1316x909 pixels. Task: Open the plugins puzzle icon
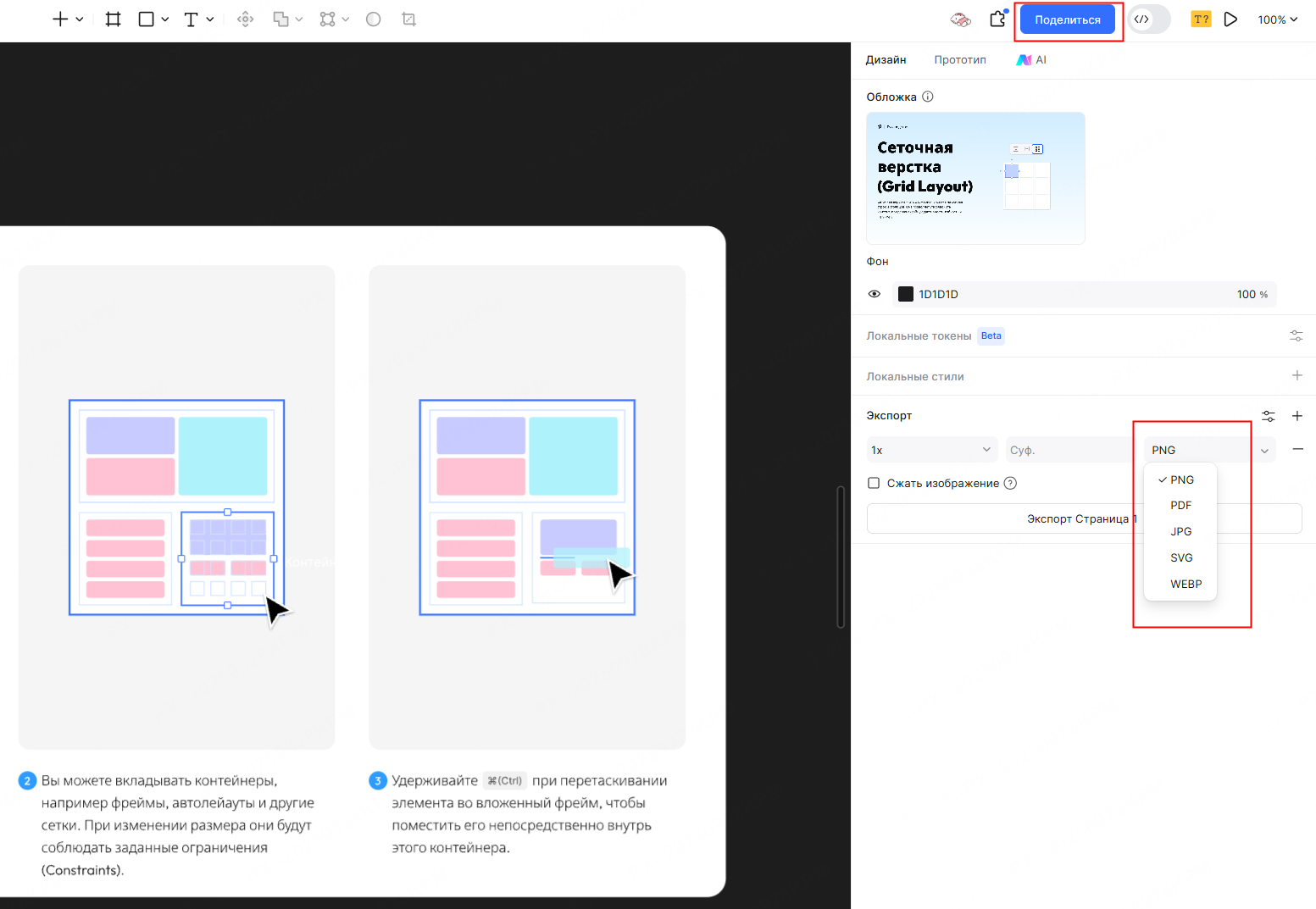[x=997, y=19]
